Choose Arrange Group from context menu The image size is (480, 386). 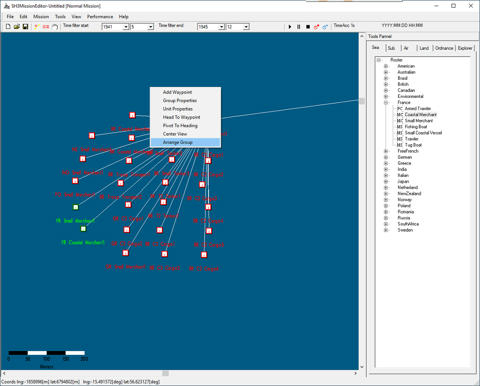pos(186,142)
